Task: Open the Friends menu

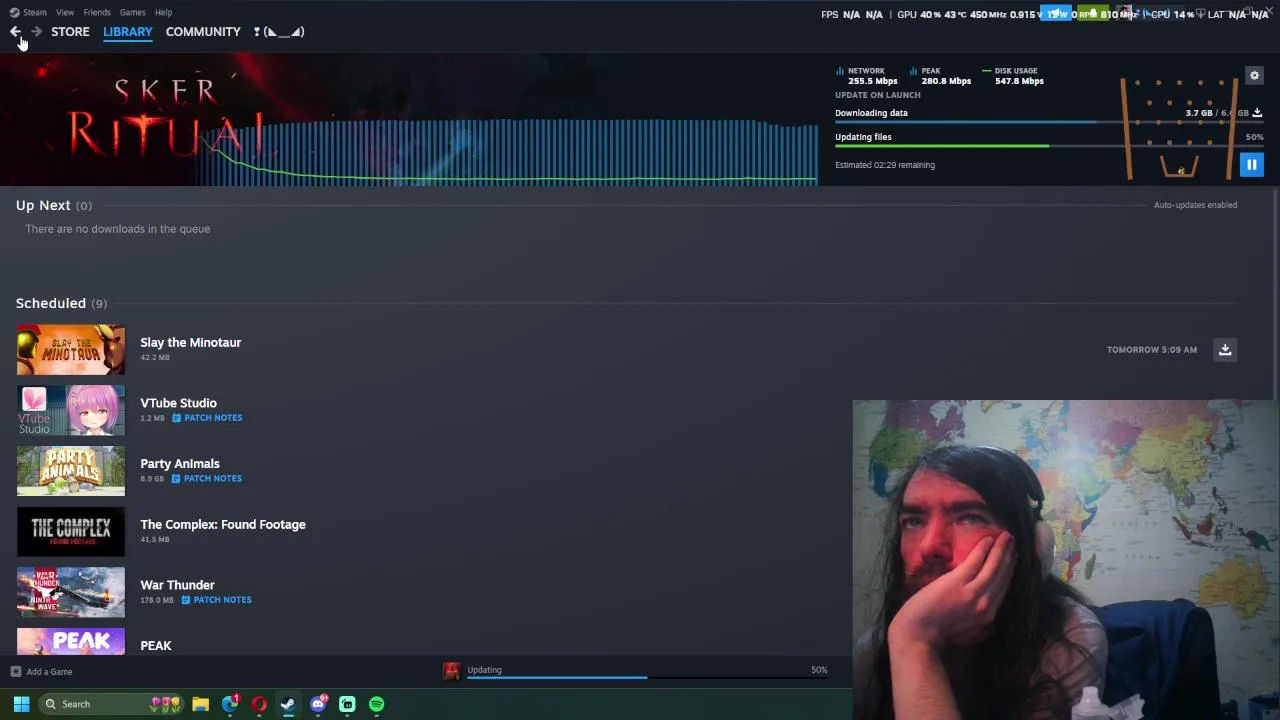Action: pos(97,13)
